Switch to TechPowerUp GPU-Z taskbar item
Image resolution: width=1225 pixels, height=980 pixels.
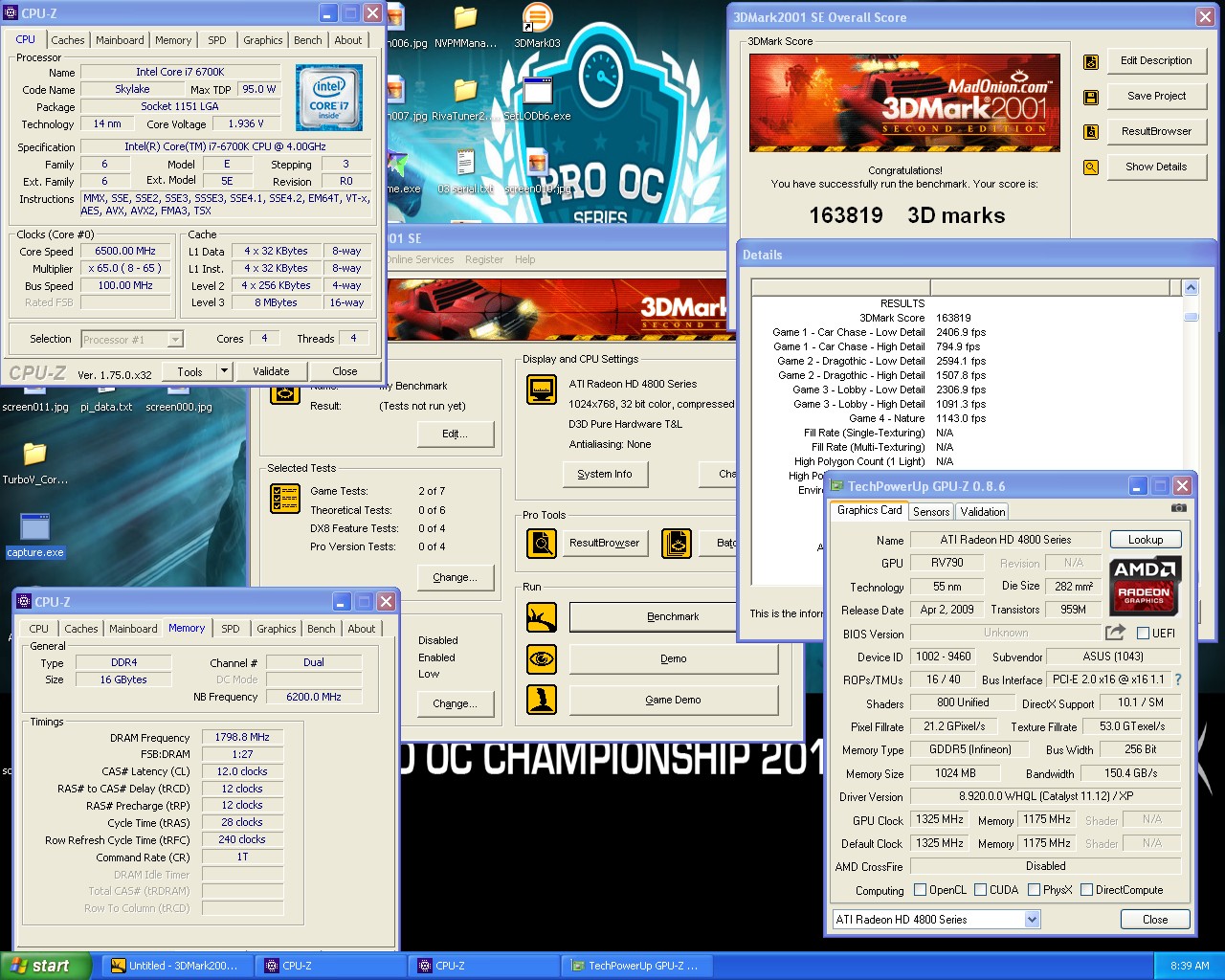pos(636,966)
